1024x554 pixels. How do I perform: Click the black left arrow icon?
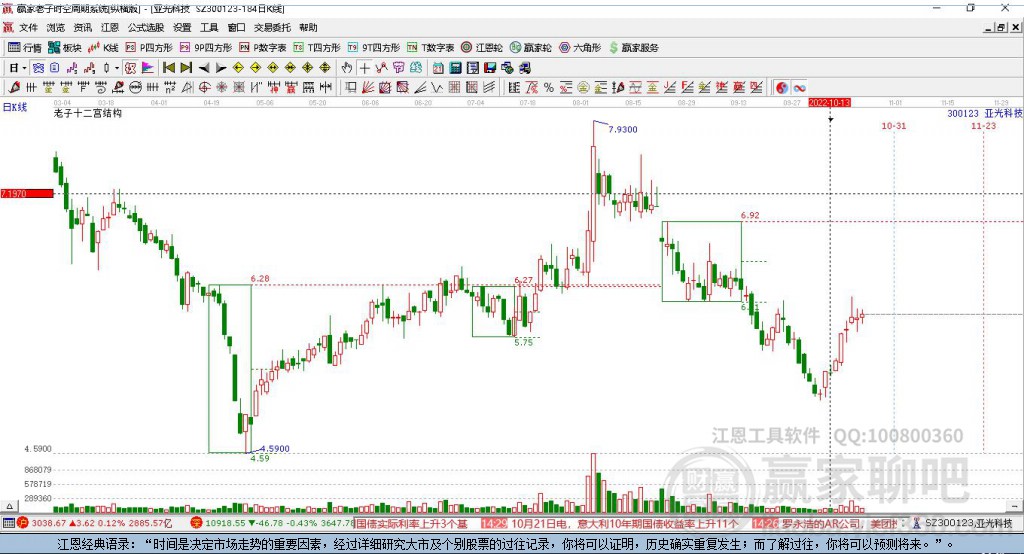point(204,68)
